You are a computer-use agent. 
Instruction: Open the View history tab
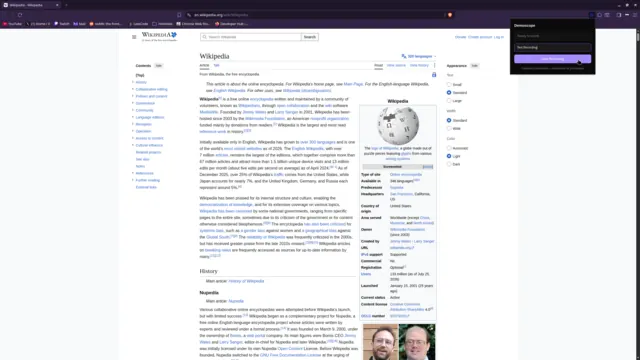pyautogui.click(x=419, y=65)
